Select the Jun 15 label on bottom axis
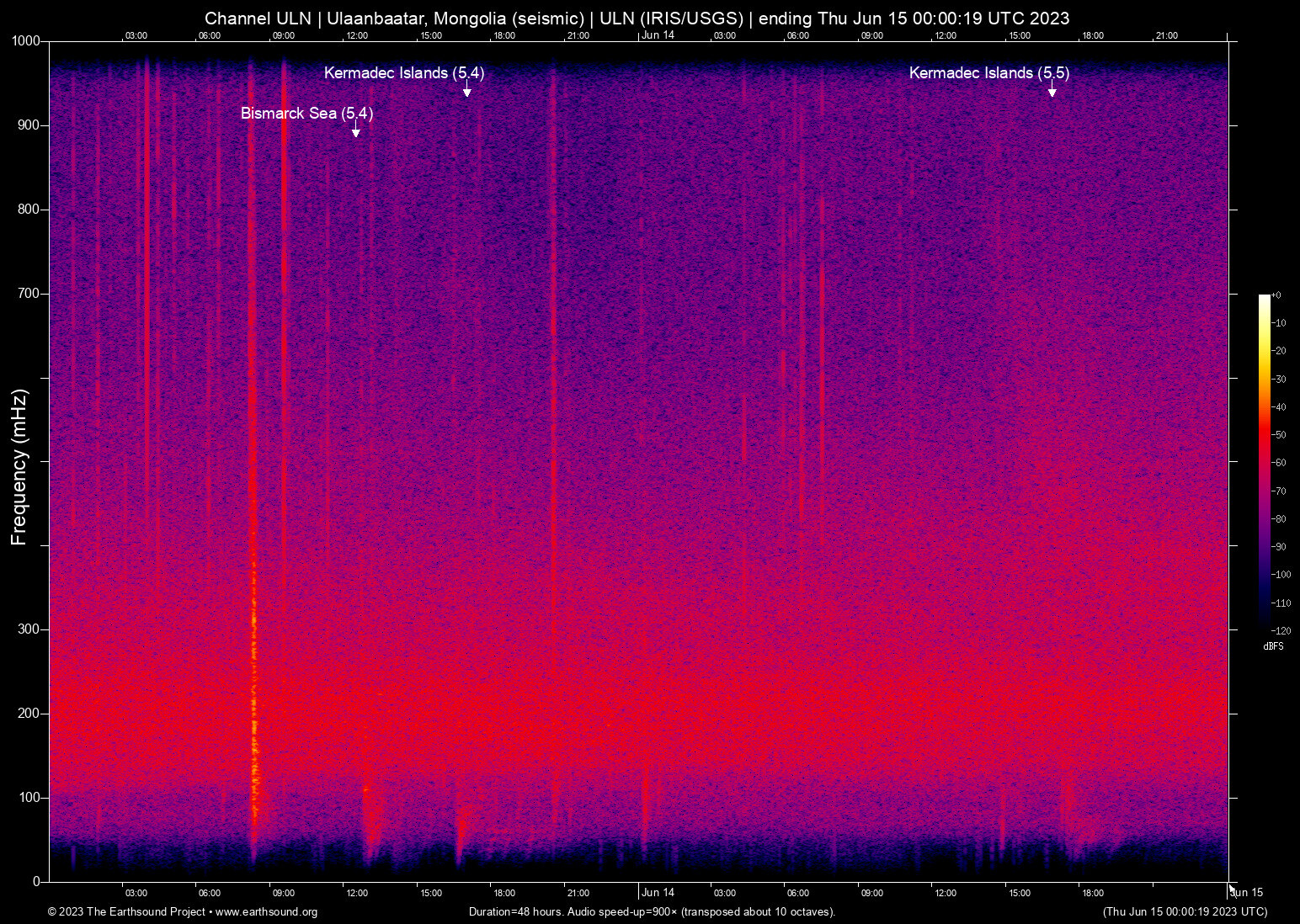 [x=1246, y=893]
